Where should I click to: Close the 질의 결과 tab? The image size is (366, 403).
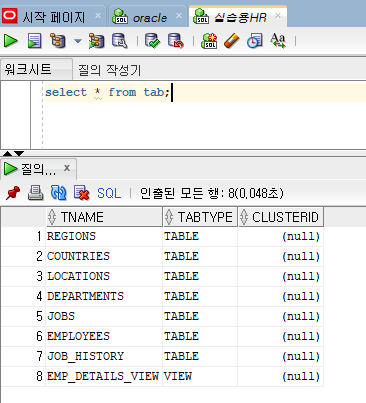[67, 168]
